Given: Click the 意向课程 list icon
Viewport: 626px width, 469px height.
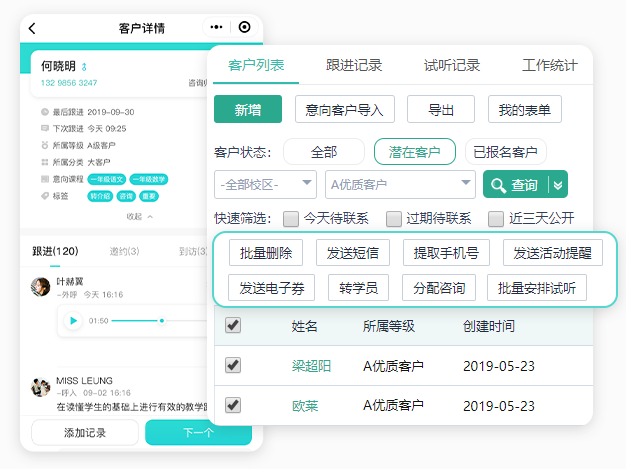Looking at the screenshot, I should point(45,179).
